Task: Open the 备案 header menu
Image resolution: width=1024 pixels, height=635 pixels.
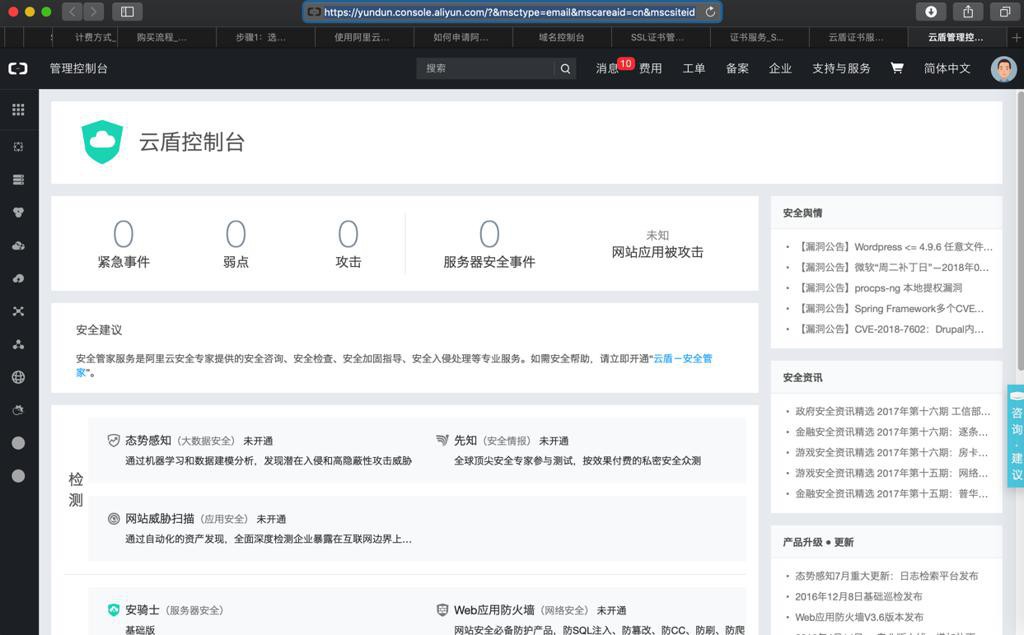Action: pyautogui.click(x=737, y=68)
